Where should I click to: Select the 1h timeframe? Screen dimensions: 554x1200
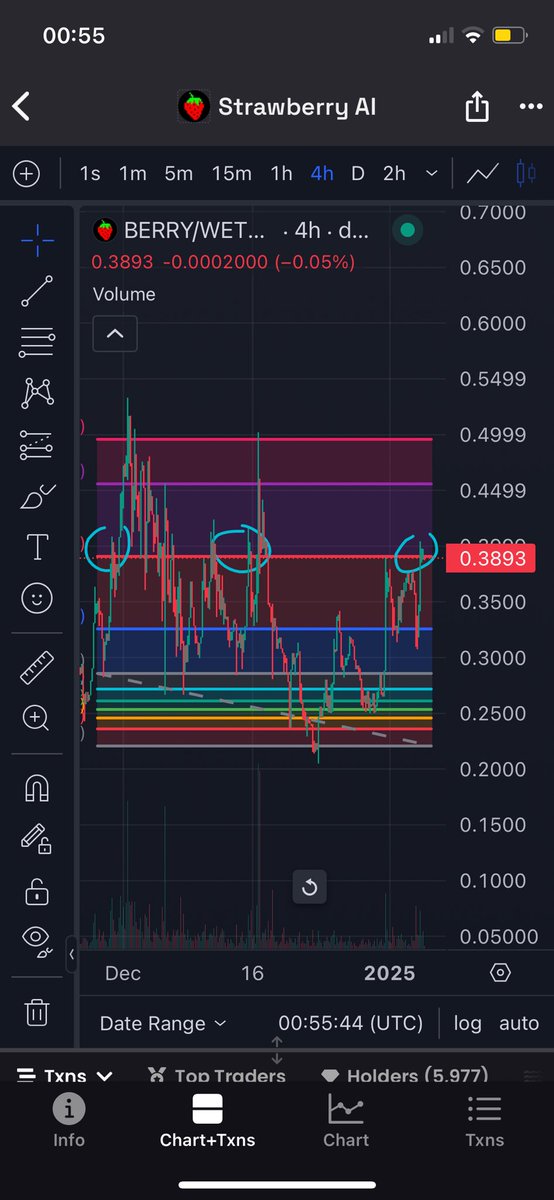281,173
